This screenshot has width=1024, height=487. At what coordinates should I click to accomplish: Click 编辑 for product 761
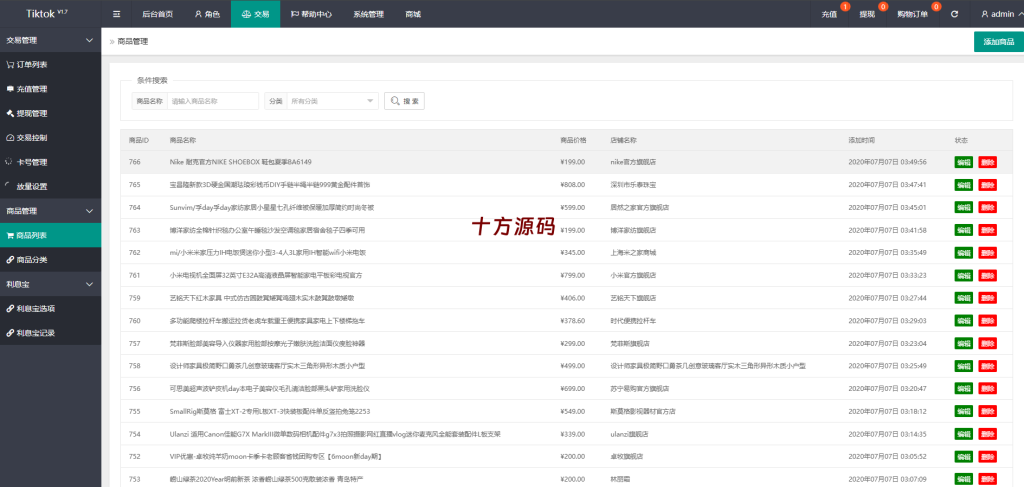pos(963,275)
